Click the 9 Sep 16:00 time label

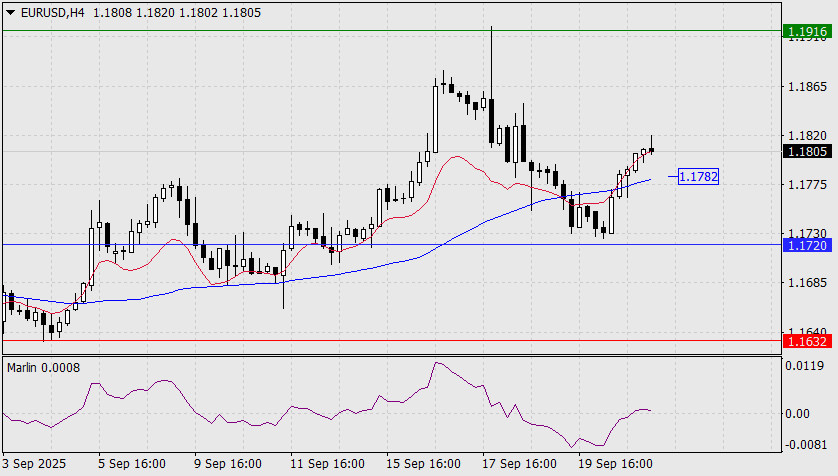click(227, 464)
